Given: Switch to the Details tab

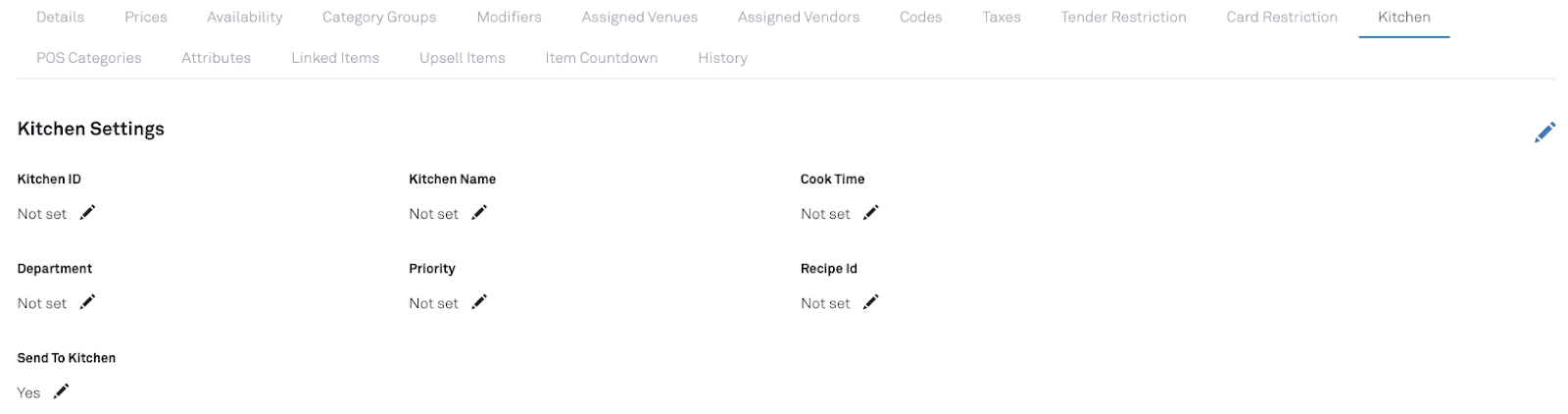Looking at the screenshot, I should 60,17.
